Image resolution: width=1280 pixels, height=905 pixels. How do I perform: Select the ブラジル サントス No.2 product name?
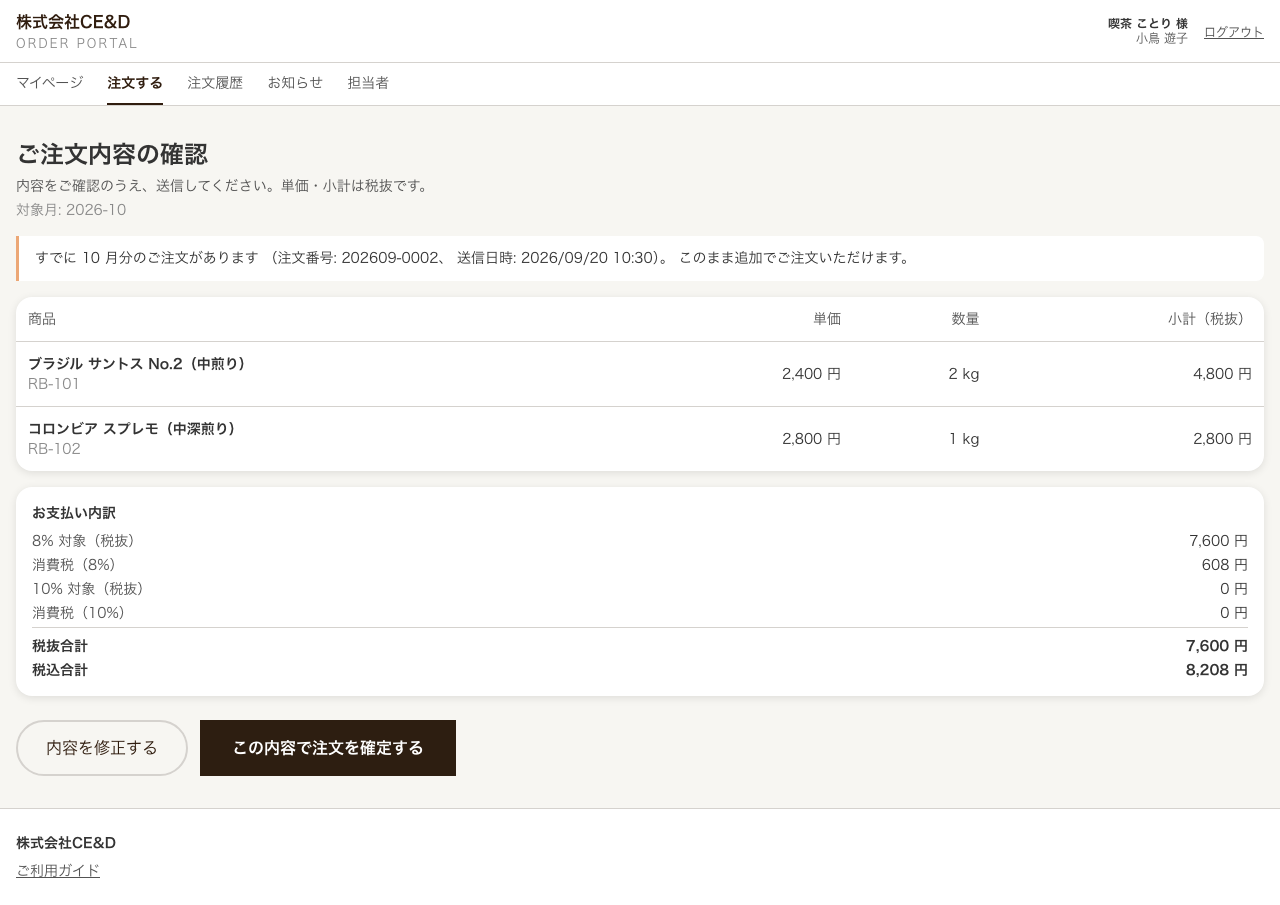point(137,364)
